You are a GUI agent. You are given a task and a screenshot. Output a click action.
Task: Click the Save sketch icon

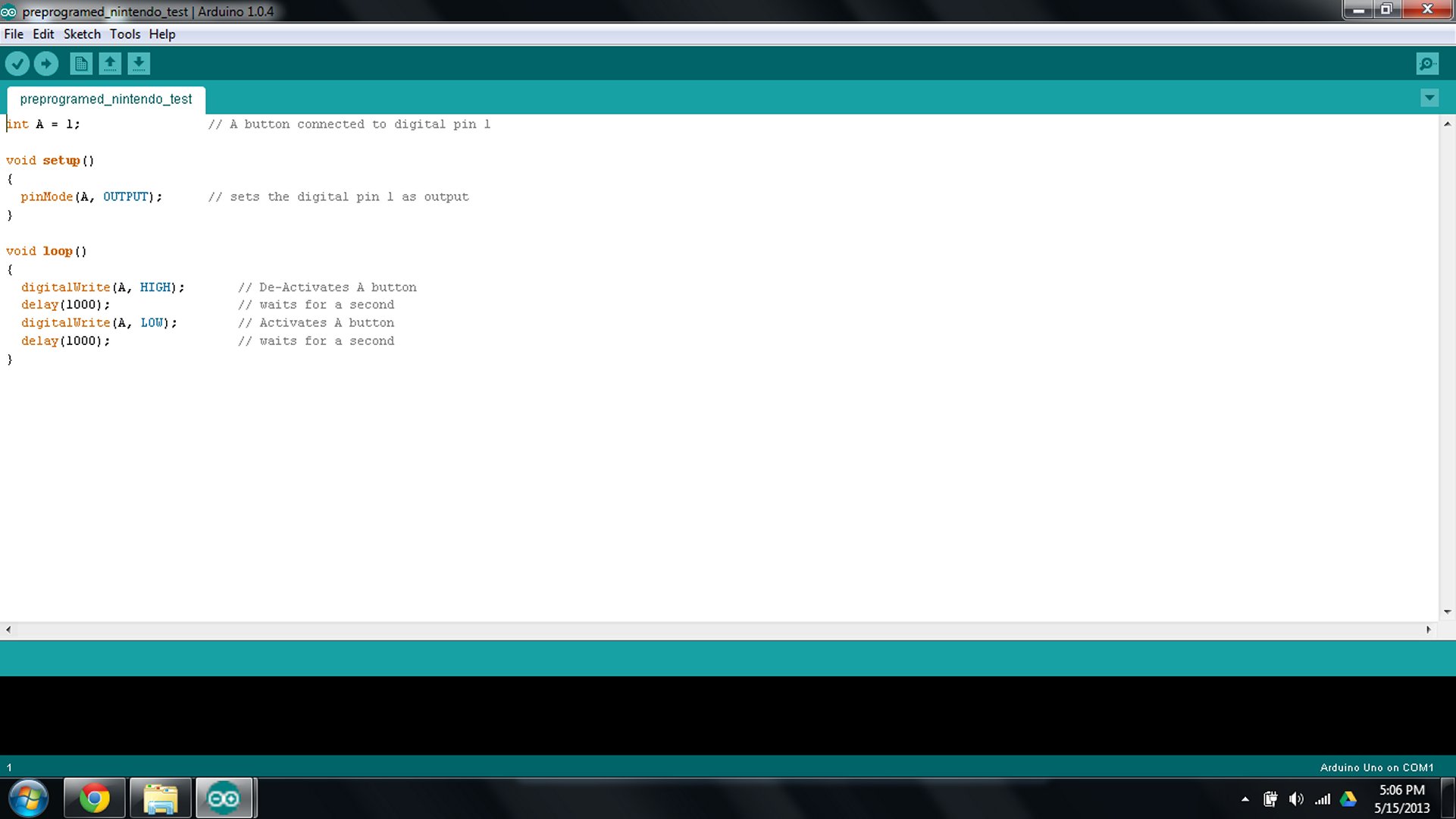tap(139, 63)
